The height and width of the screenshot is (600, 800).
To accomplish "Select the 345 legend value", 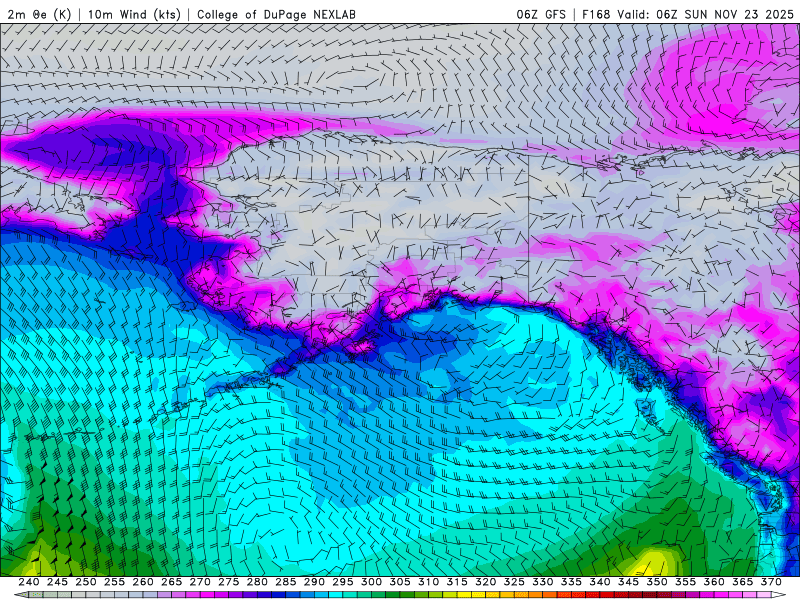I will [629, 582].
